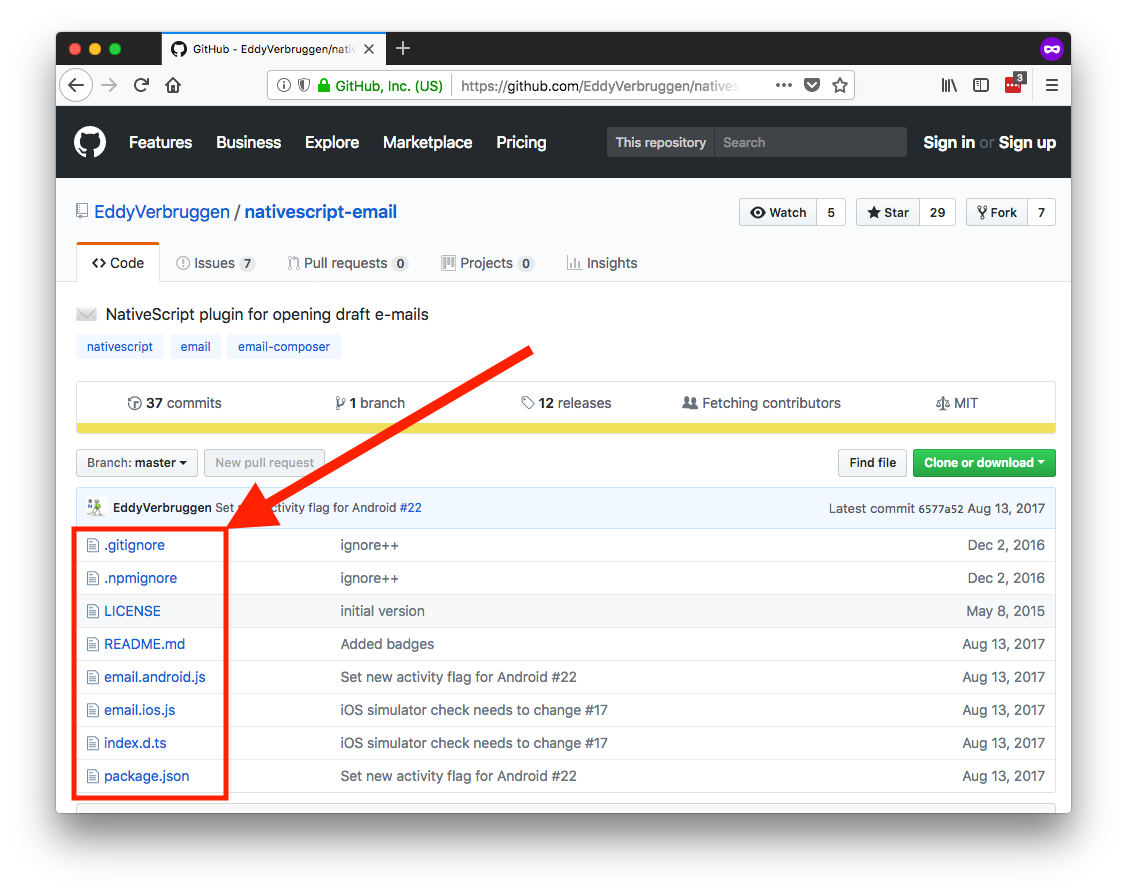Click the New pull request button
The height and width of the screenshot is (893, 1127).
click(x=264, y=463)
